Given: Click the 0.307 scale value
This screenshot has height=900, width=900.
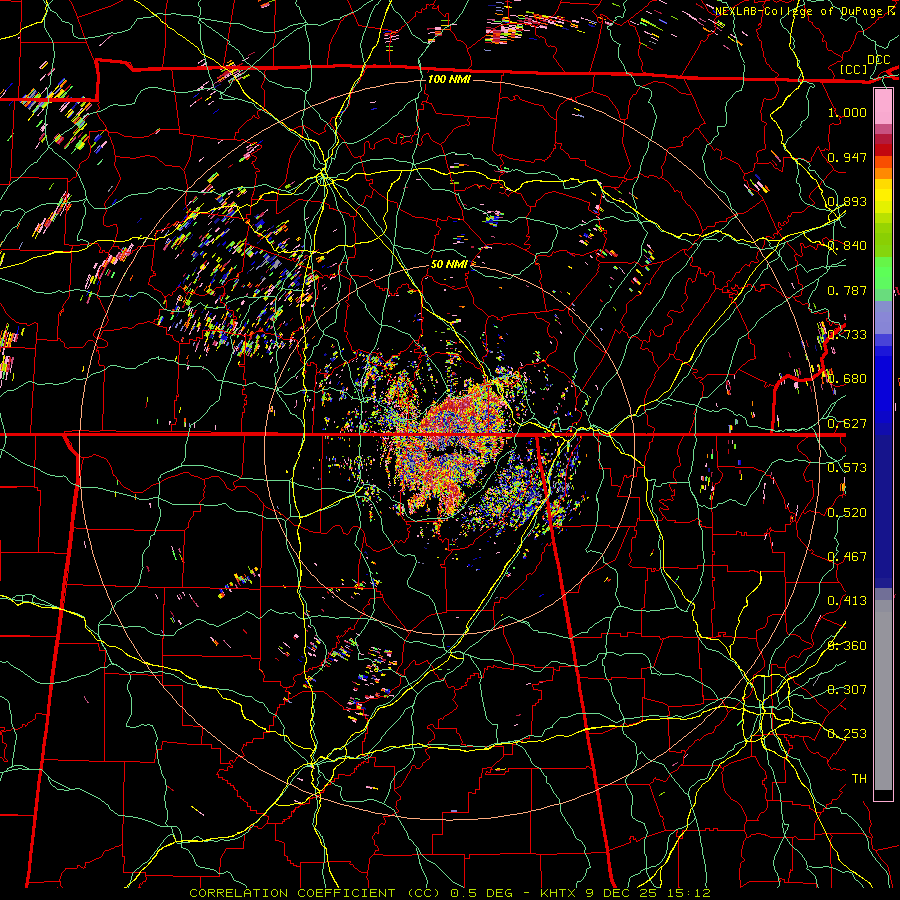Looking at the screenshot, I should (847, 690).
